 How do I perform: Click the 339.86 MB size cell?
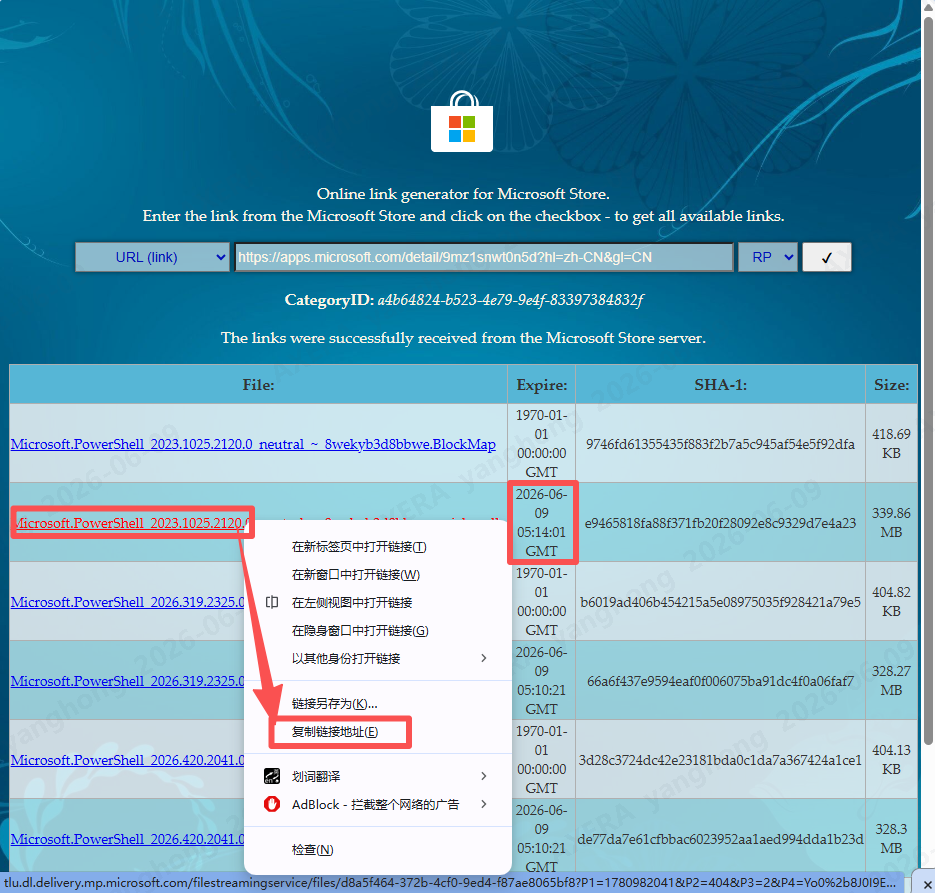pos(891,522)
